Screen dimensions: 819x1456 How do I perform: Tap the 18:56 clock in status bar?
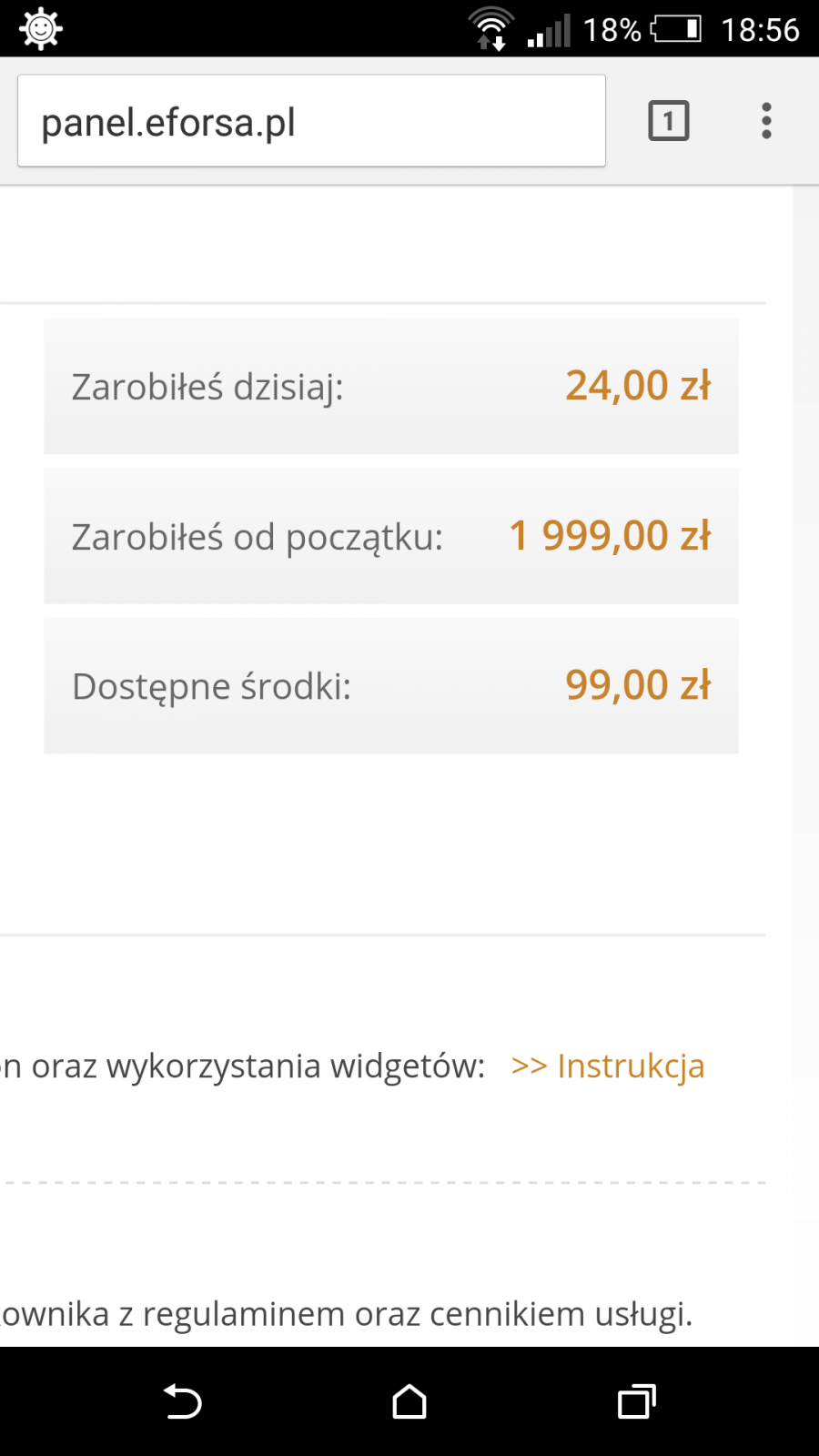[760, 30]
